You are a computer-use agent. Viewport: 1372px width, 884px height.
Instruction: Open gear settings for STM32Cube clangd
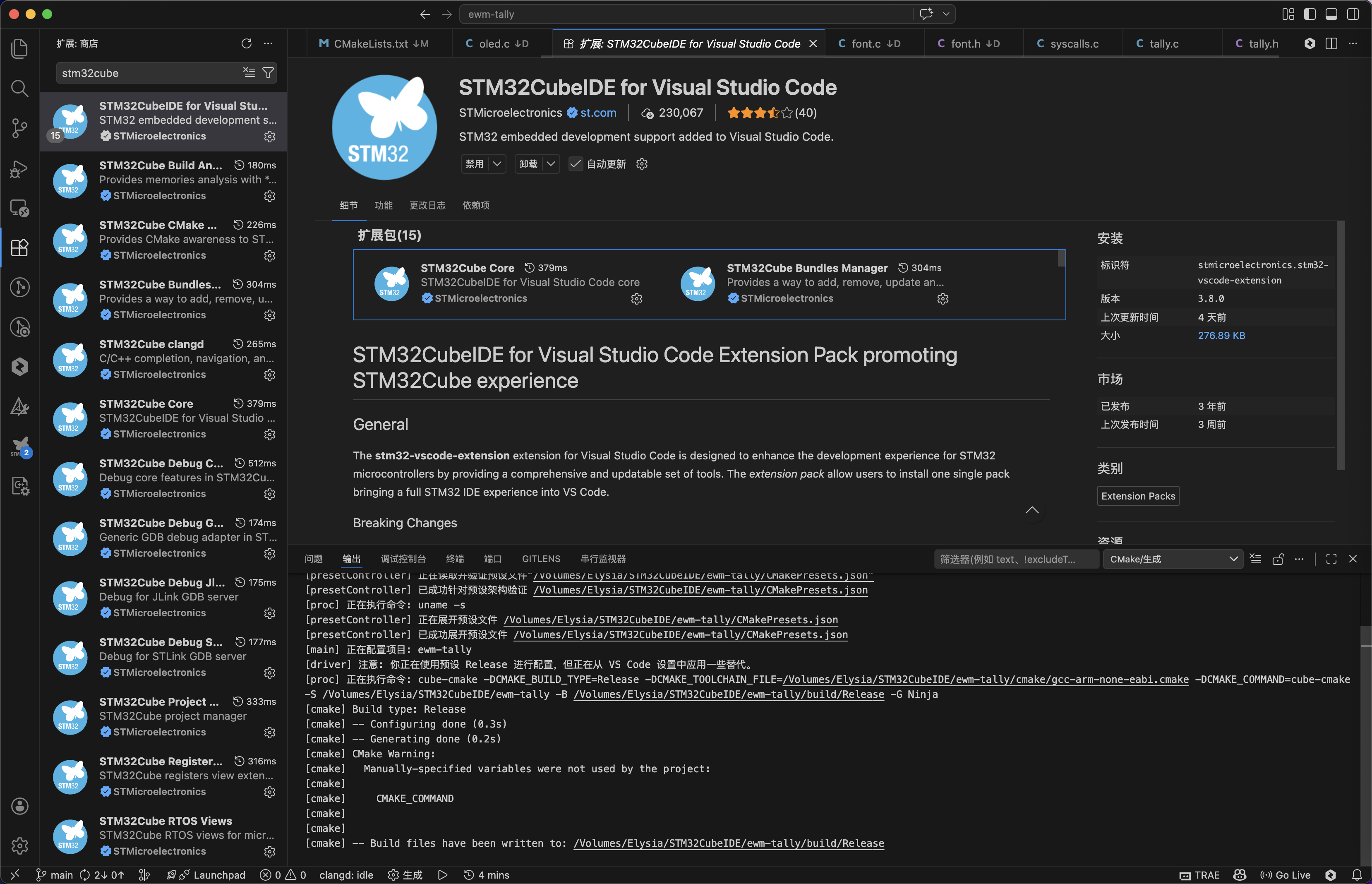point(270,375)
